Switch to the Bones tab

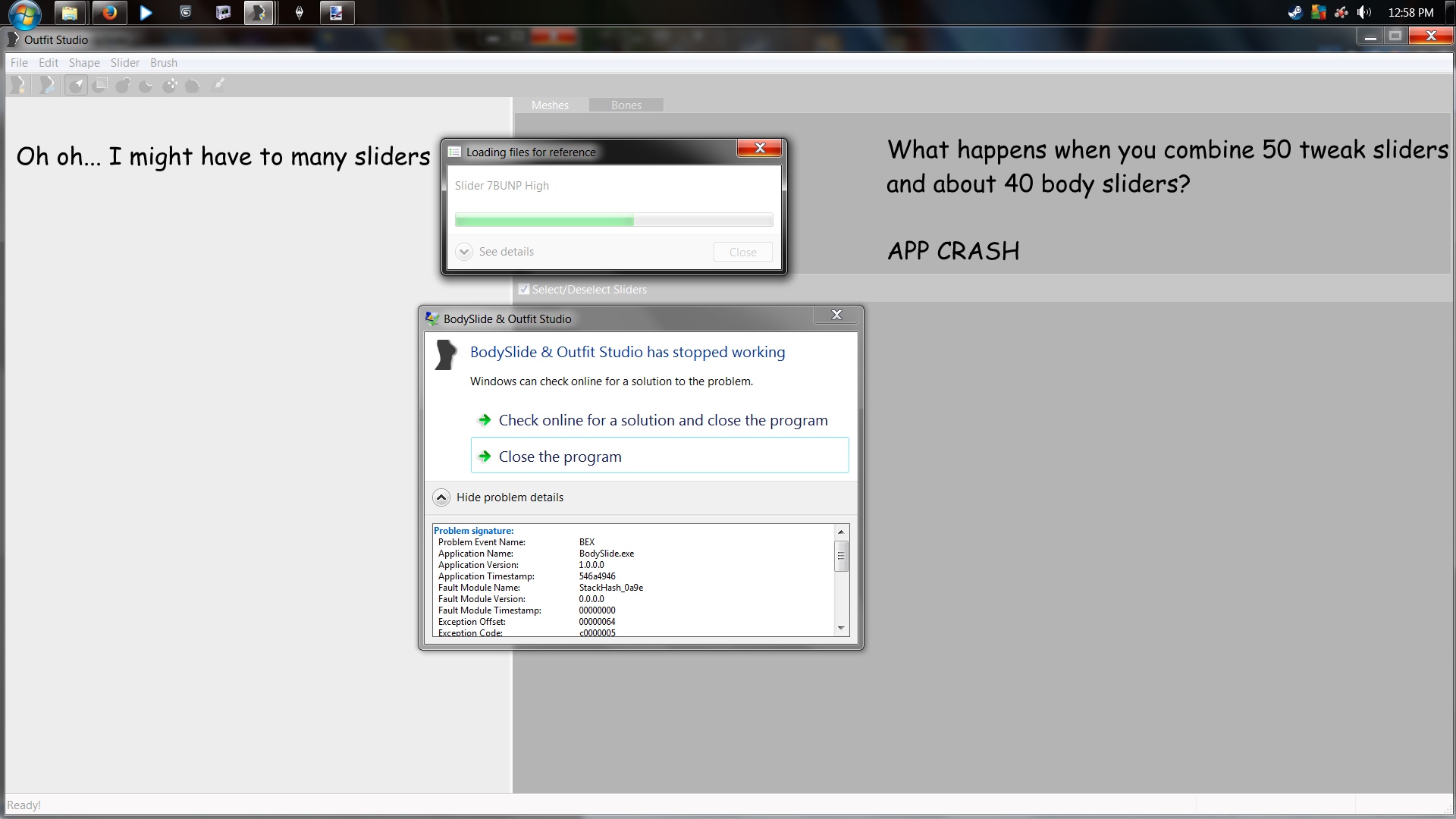626,105
